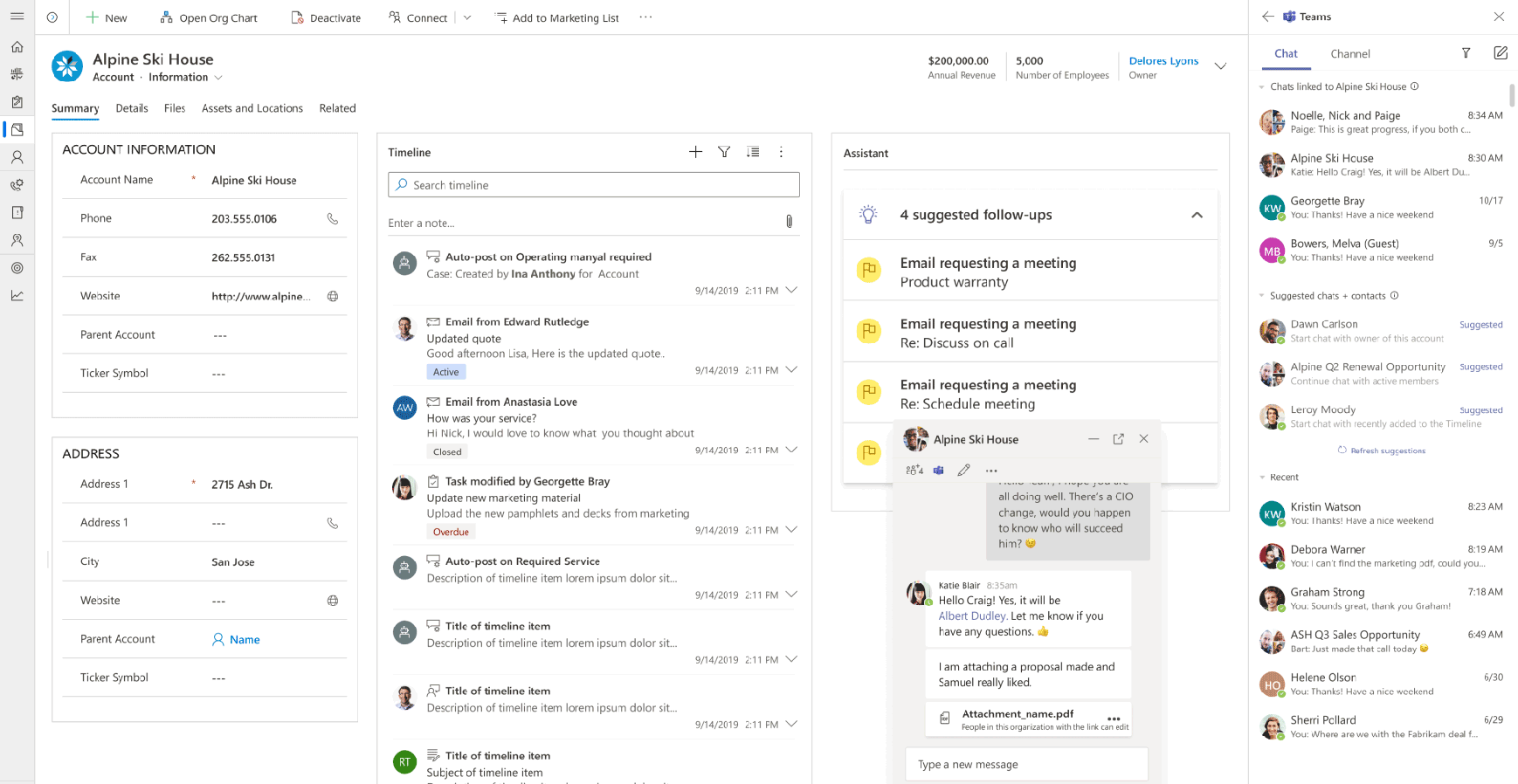Image resolution: width=1518 pixels, height=784 pixels.
Task: Click the charts icon in left sidebar
Action: [17, 295]
